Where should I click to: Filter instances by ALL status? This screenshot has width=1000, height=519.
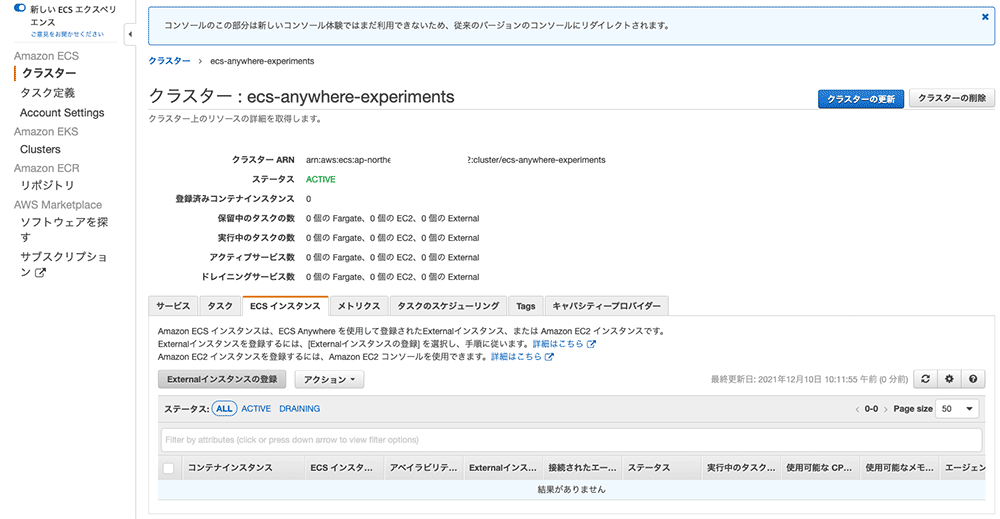click(224, 409)
